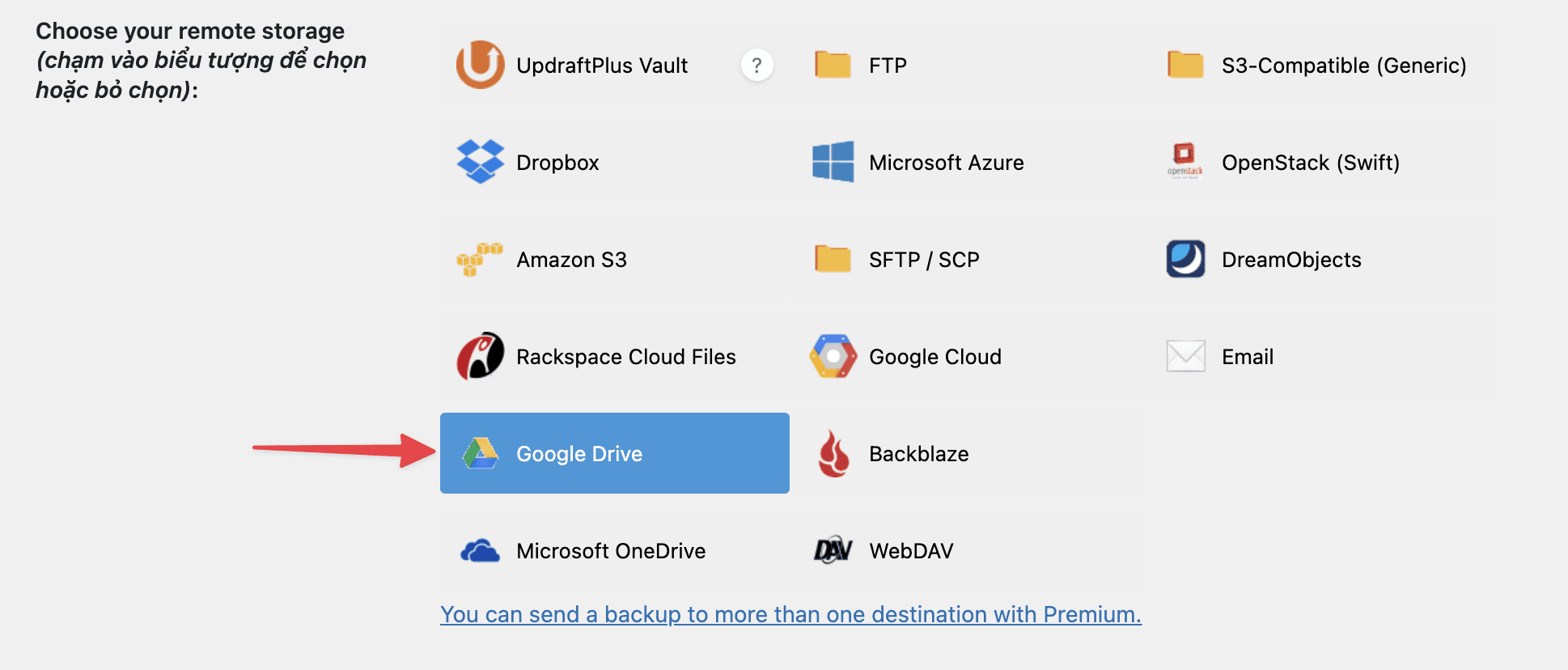Click the WebDAV logo icon
Image resolution: width=1568 pixels, height=670 pixels.
coord(833,550)
